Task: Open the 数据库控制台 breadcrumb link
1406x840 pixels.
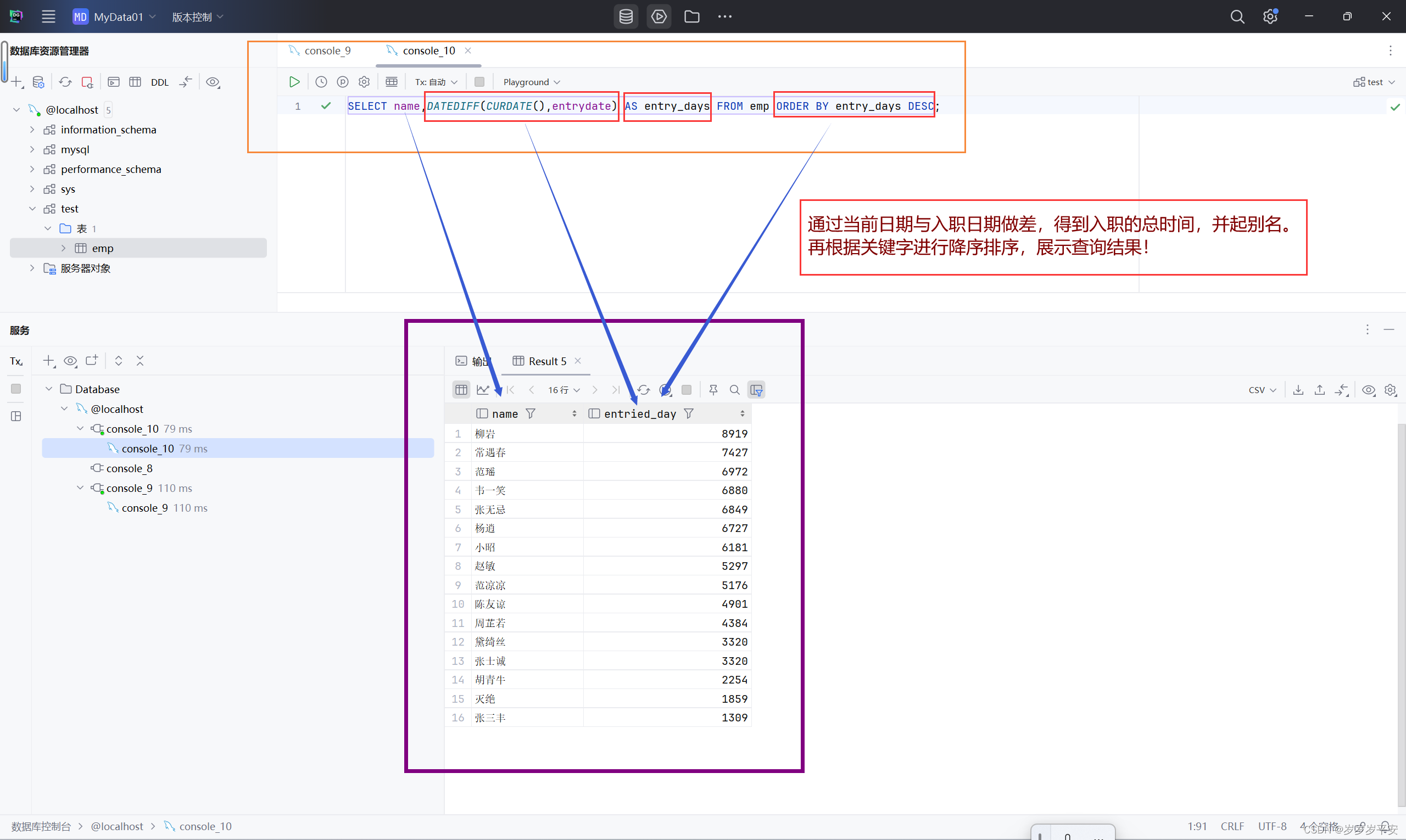Action: pyautogui.click(x=40, y=826)
